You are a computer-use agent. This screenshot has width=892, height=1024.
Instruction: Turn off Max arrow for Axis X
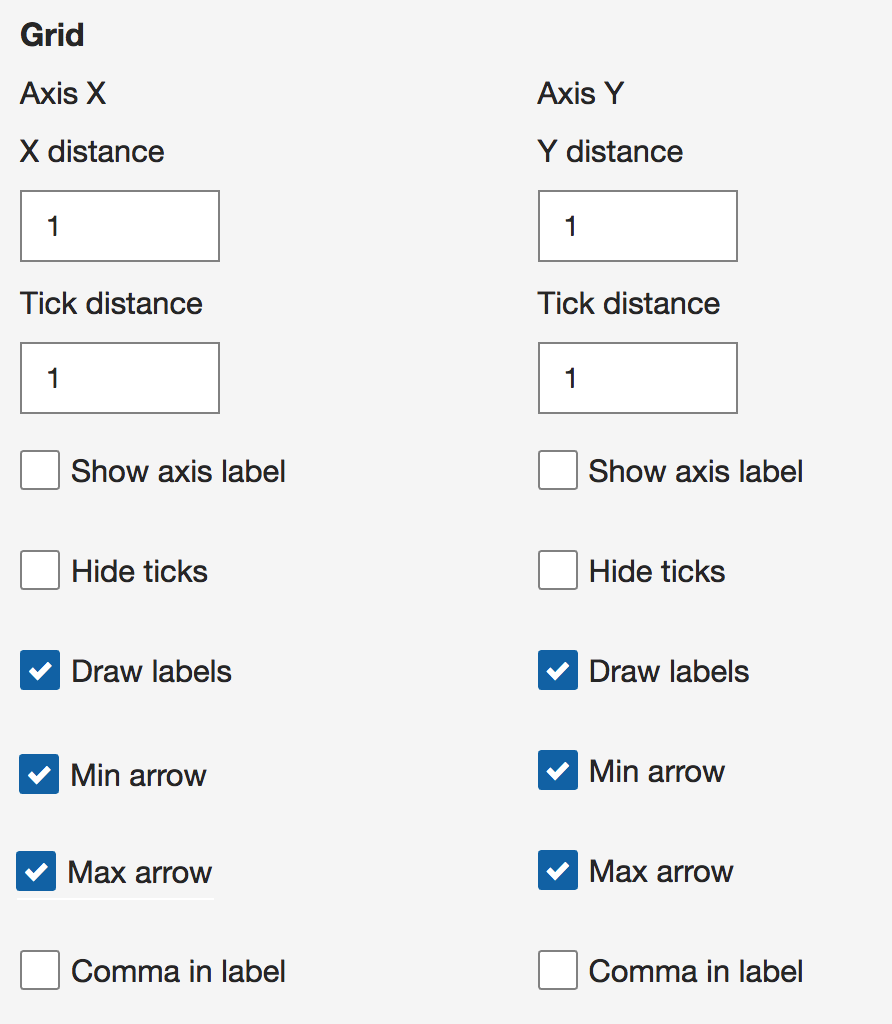(36, 871)
